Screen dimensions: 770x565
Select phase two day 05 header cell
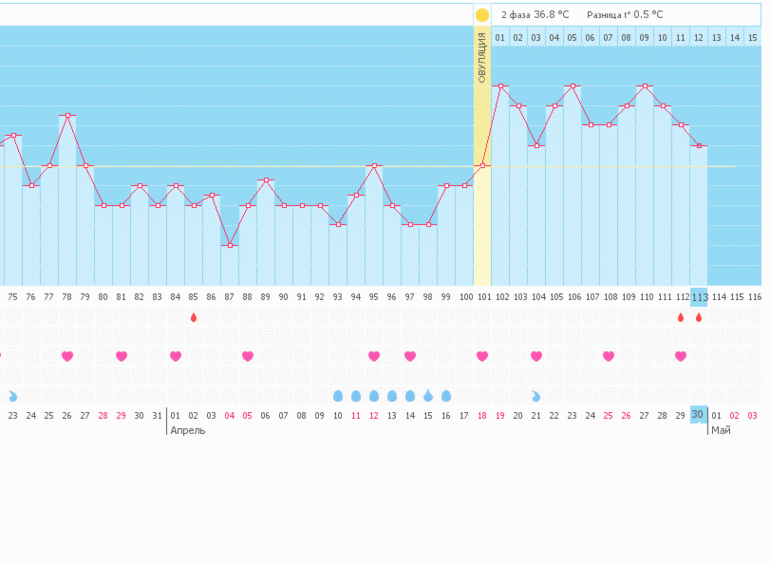(572, 38)
